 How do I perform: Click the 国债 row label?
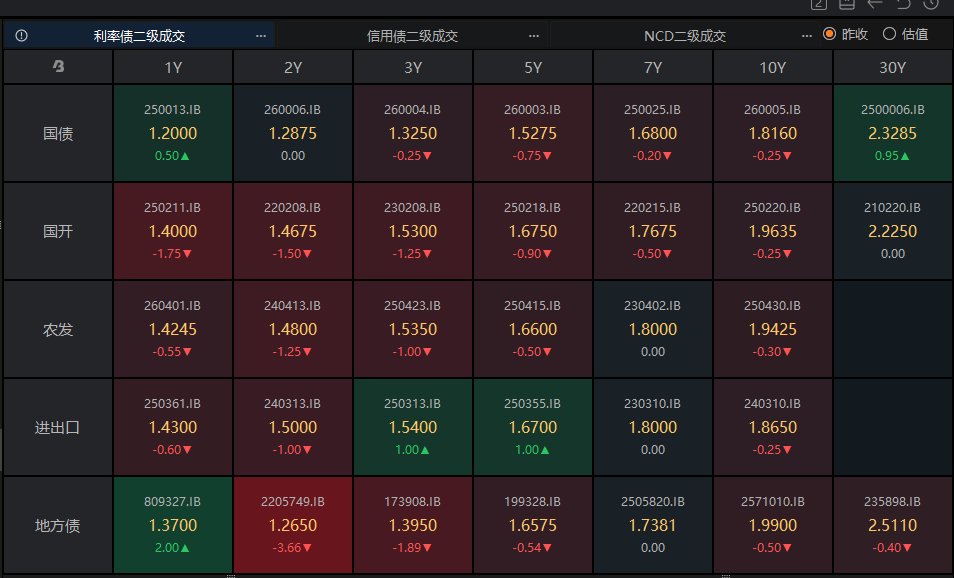[58, 133]
